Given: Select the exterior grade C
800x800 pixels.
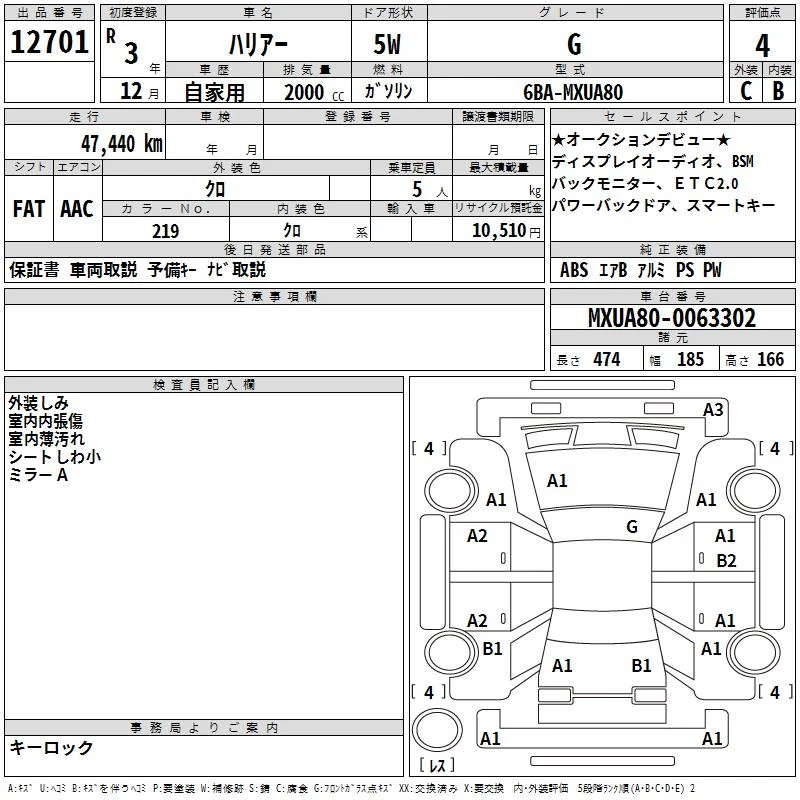Looking at the screenshot, I should [x=746, y=91].
